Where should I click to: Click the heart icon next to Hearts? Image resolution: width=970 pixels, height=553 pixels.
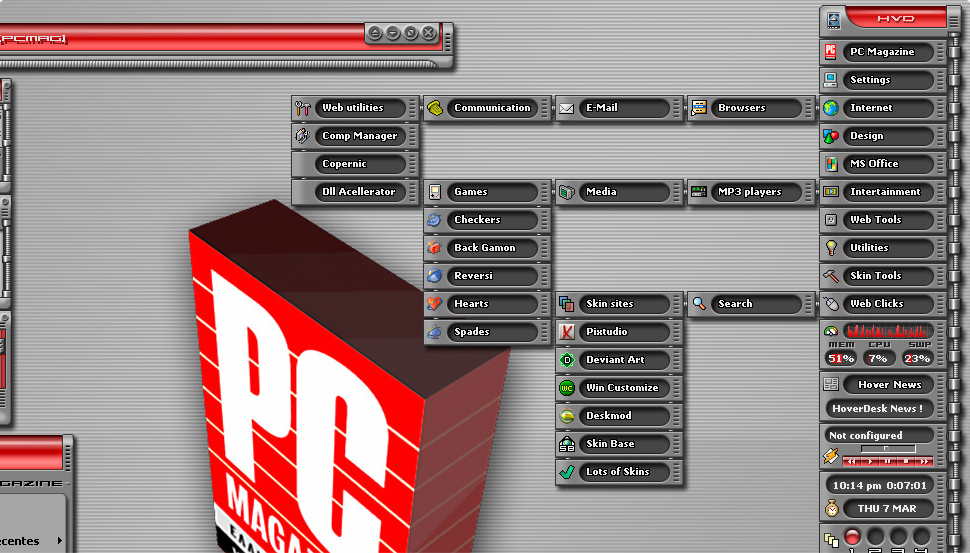tap(434, 304)
